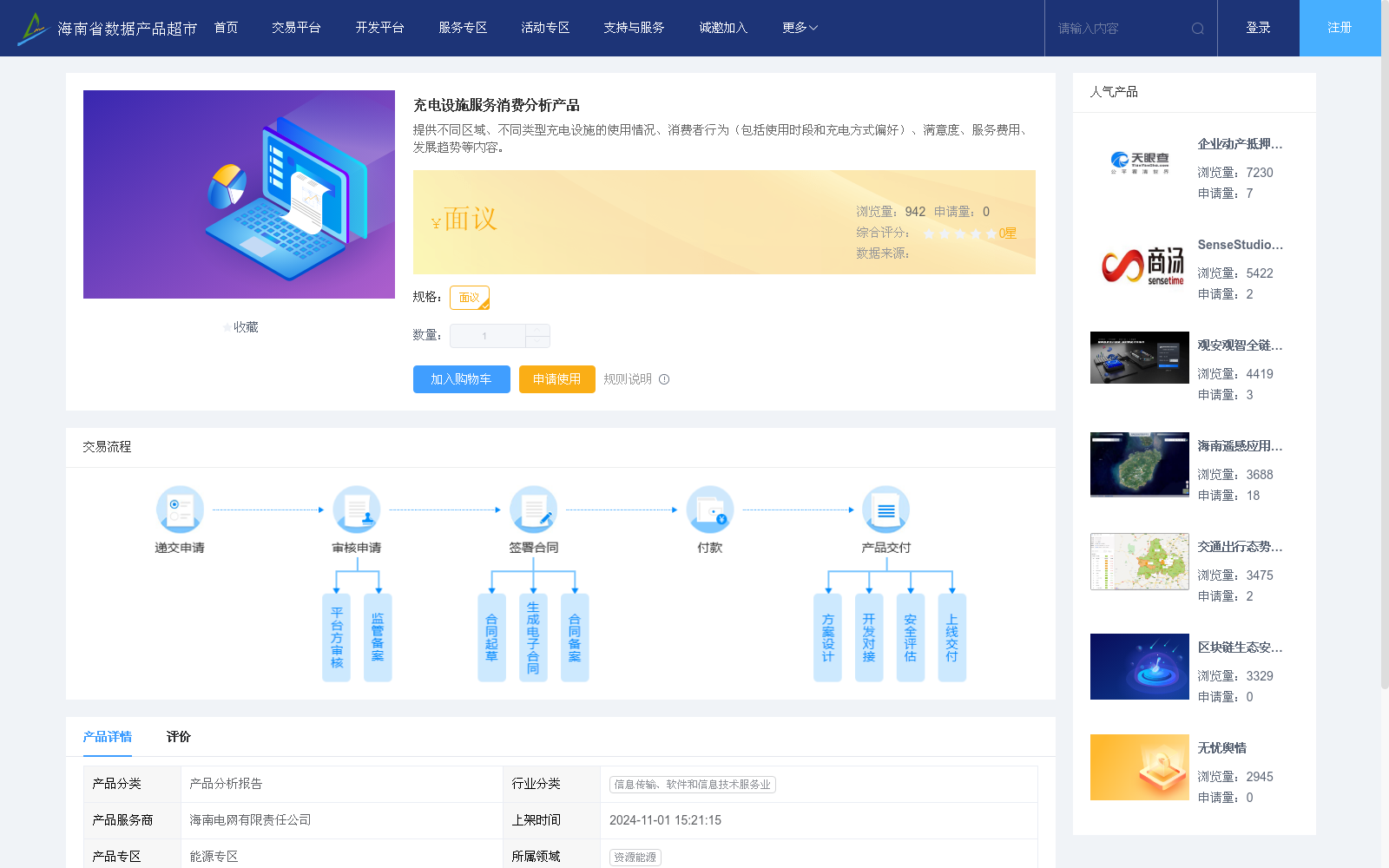This screenshot has width=1389, height=868.
Task: Click the 签署合同 step icon
Action: 533,510
